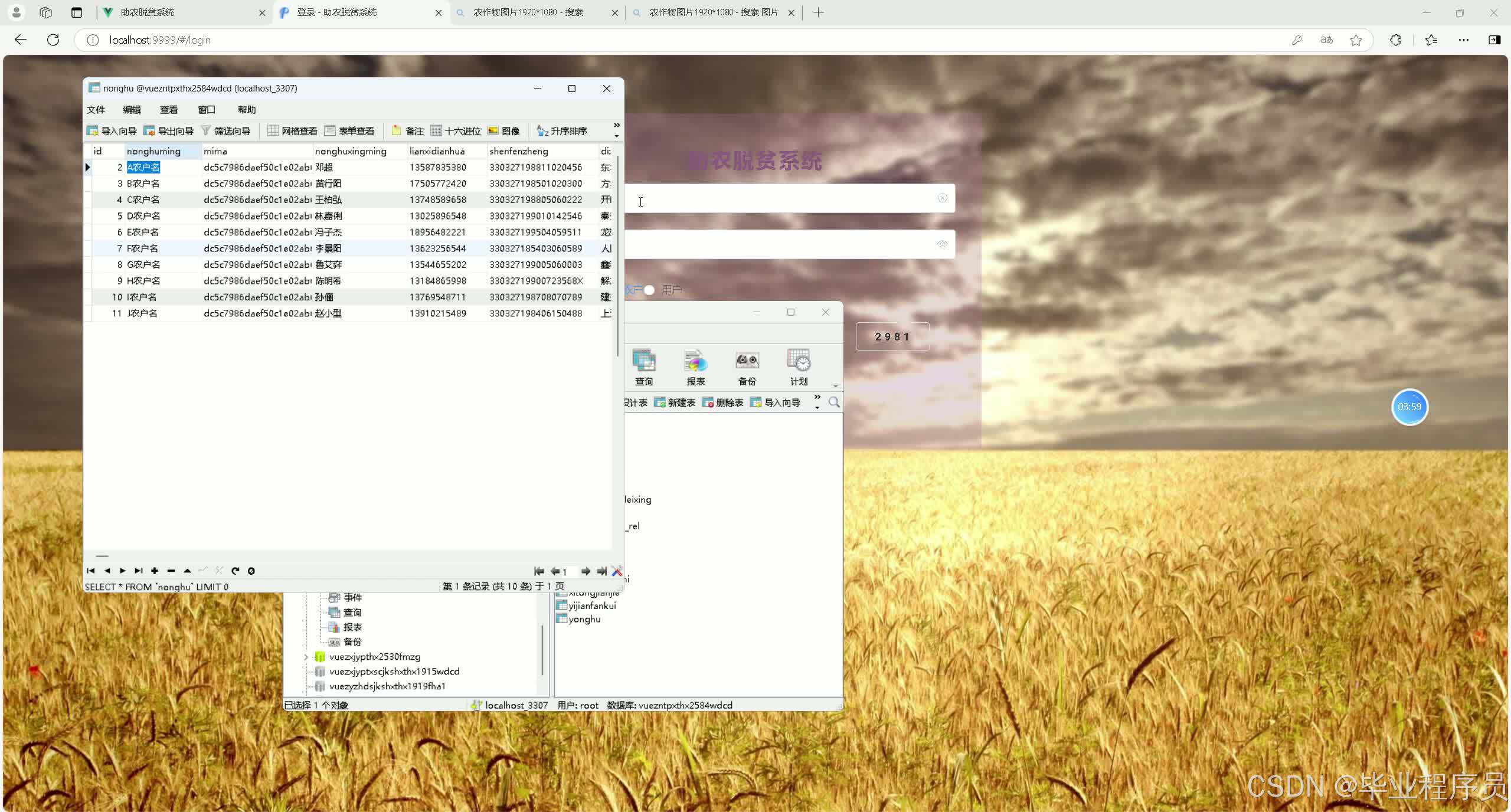Select vuezyzhdsjkshxthx1919fha1 database
This screenshot has width=1511, height=812.
point(387,686)
